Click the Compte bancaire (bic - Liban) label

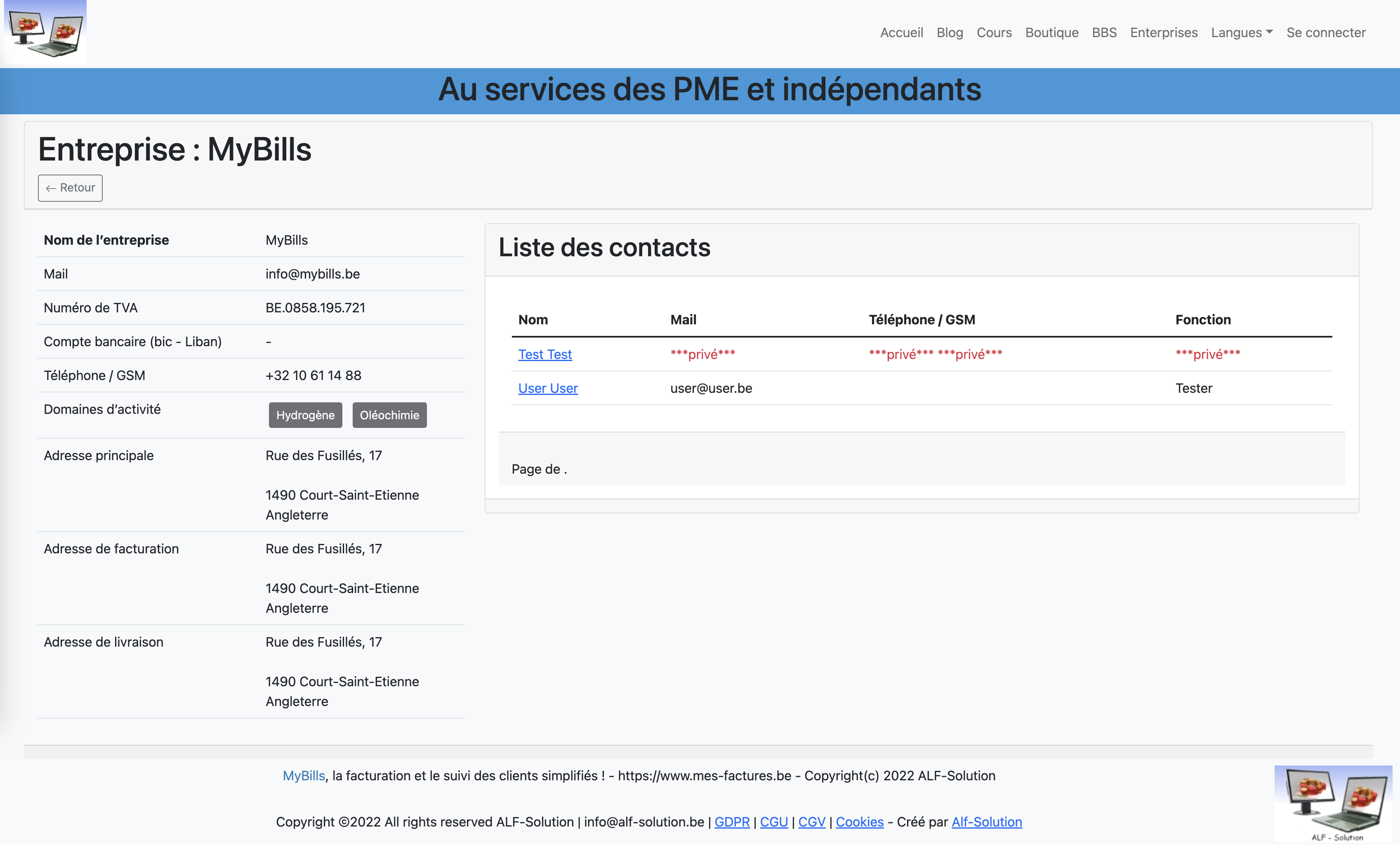[132, 342]
